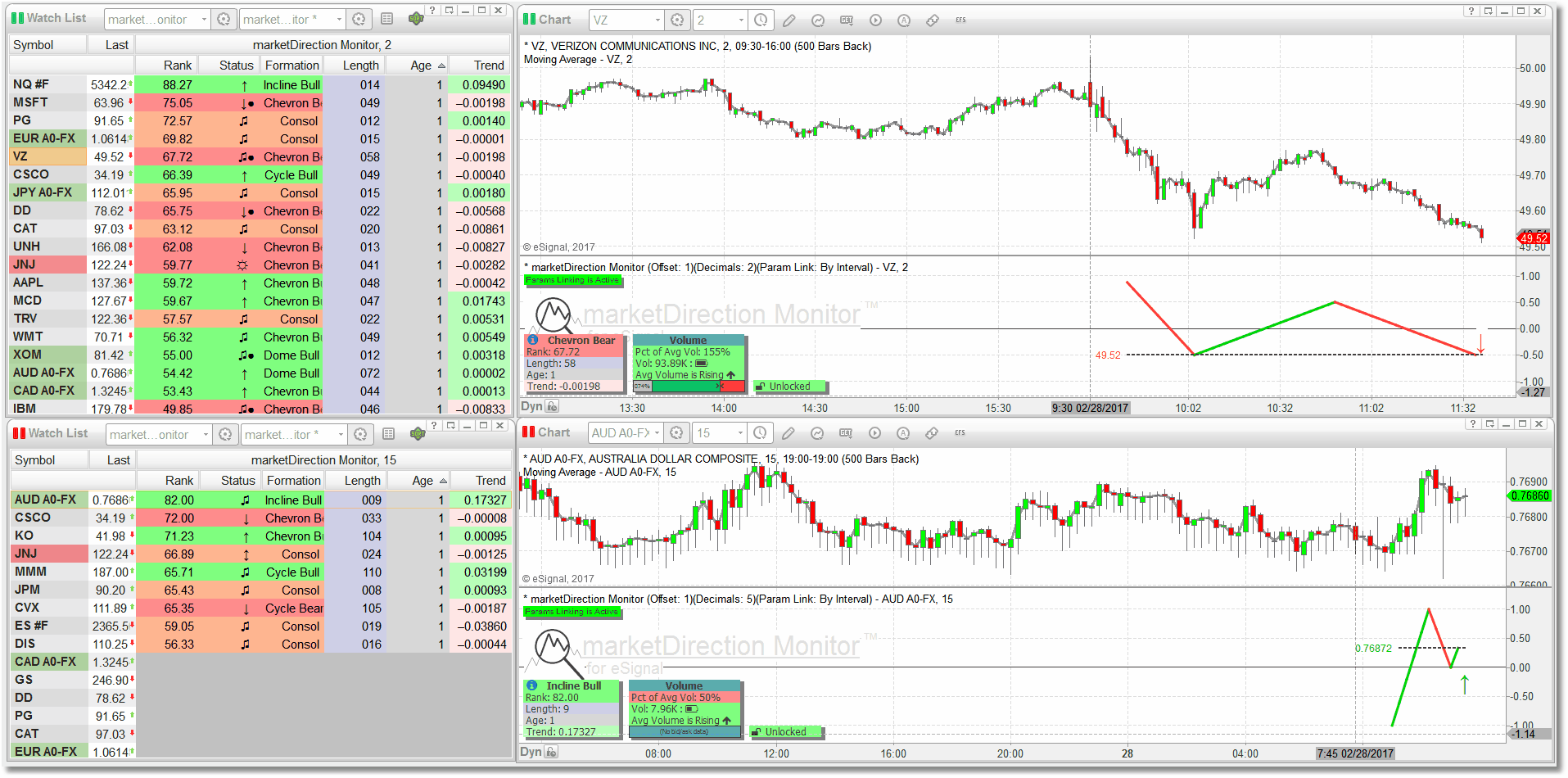
Task: Sort top Watch List by Trend column
Action: point(479,66)
